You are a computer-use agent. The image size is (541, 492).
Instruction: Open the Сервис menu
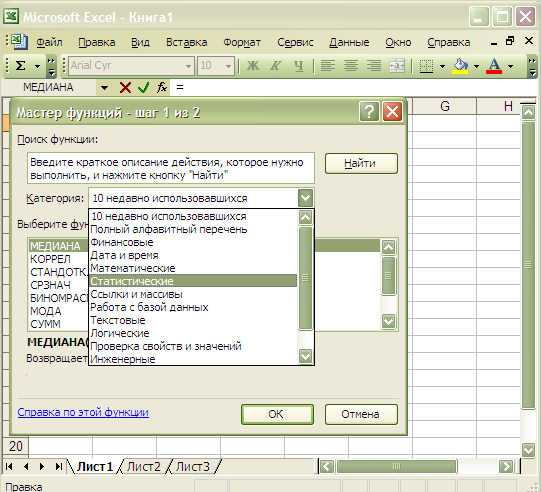tap(295, 42)
